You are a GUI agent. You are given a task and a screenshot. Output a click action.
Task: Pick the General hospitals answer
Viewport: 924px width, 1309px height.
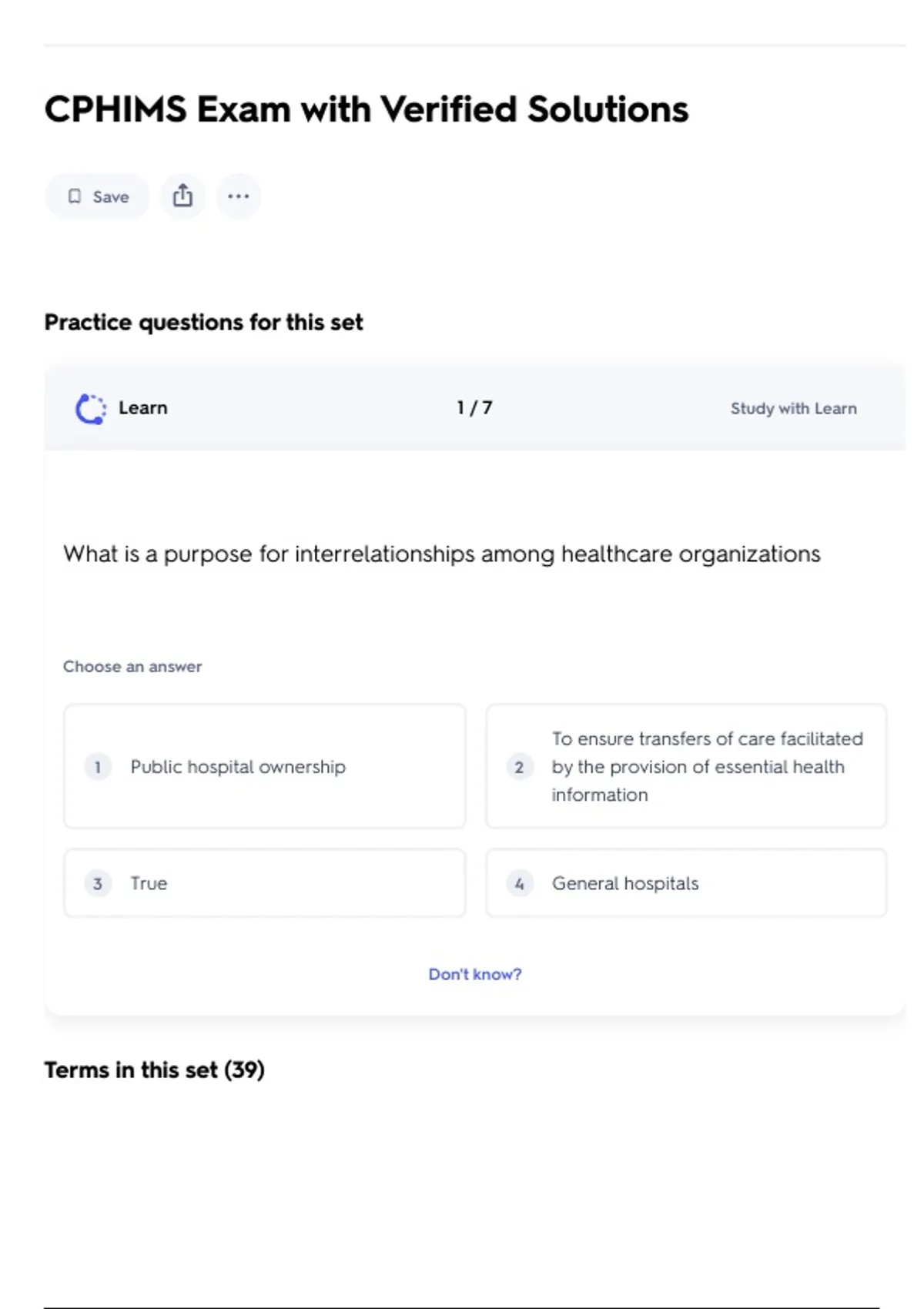[x=686, y=883]
